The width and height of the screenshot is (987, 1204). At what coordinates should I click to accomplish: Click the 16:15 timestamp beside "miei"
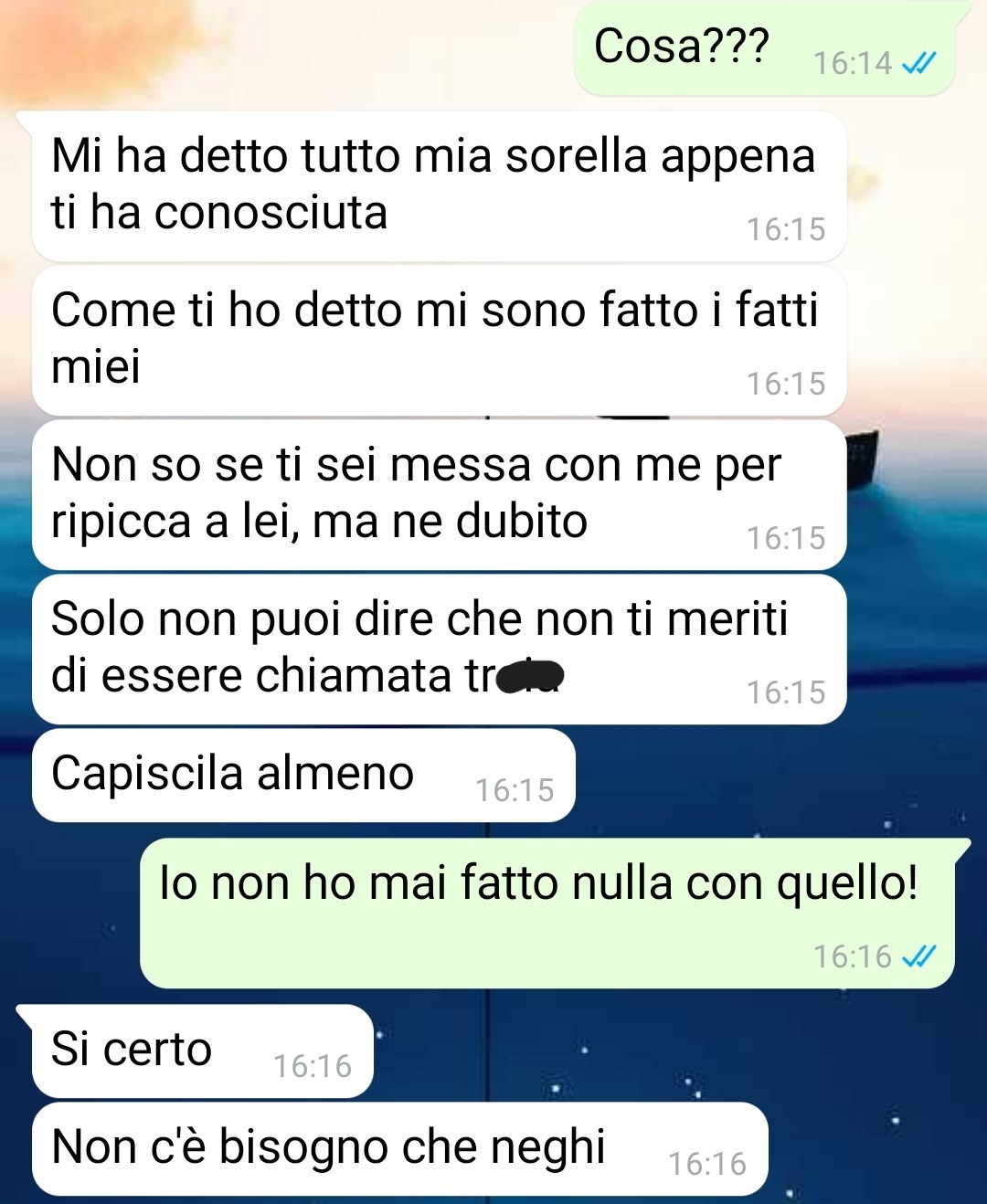coord(786,384)
